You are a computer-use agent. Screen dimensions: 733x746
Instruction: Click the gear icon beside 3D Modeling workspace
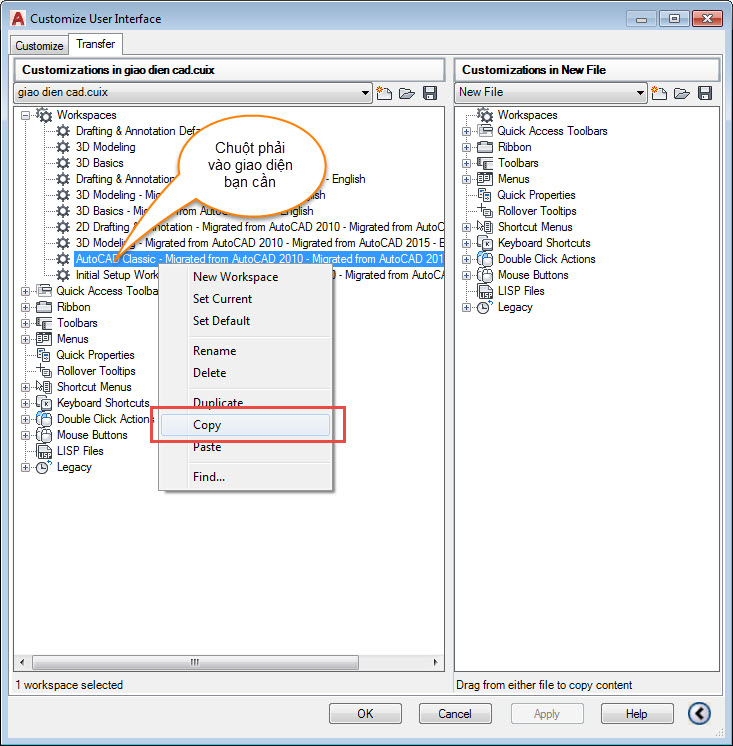click(x=63, y=147)
